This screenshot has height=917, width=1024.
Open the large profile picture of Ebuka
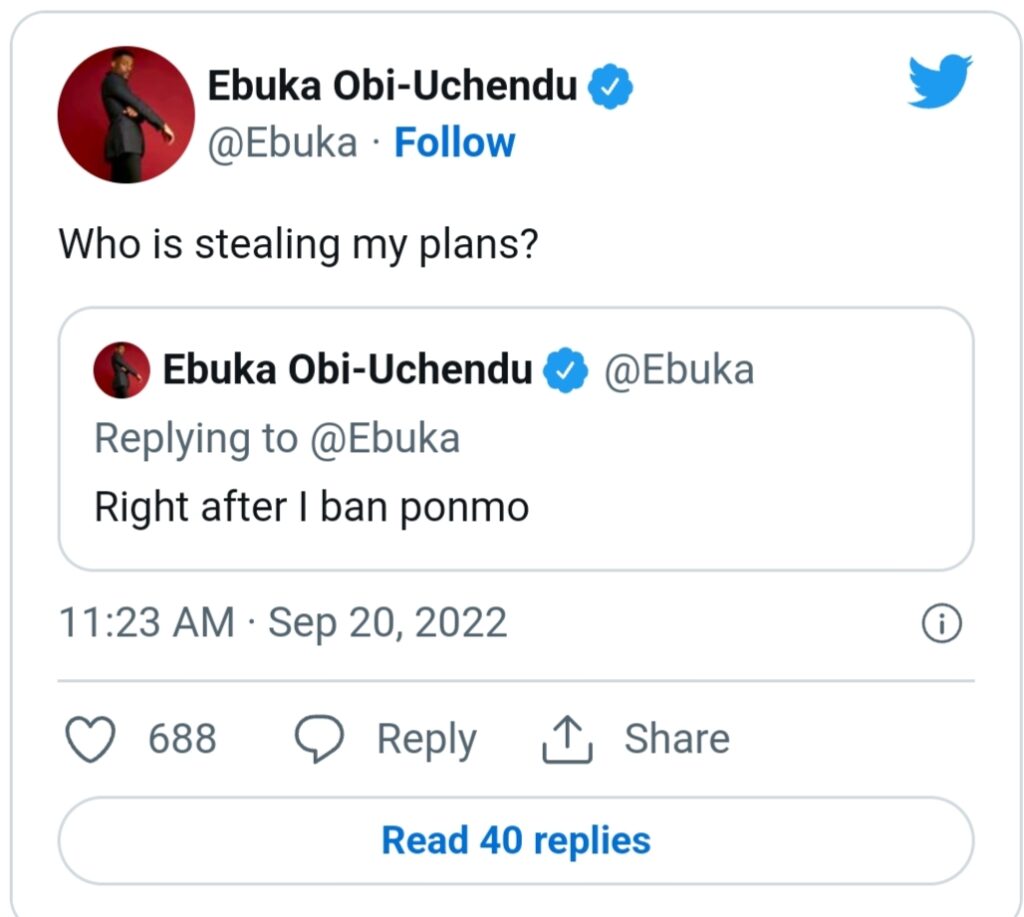(126, 114)
